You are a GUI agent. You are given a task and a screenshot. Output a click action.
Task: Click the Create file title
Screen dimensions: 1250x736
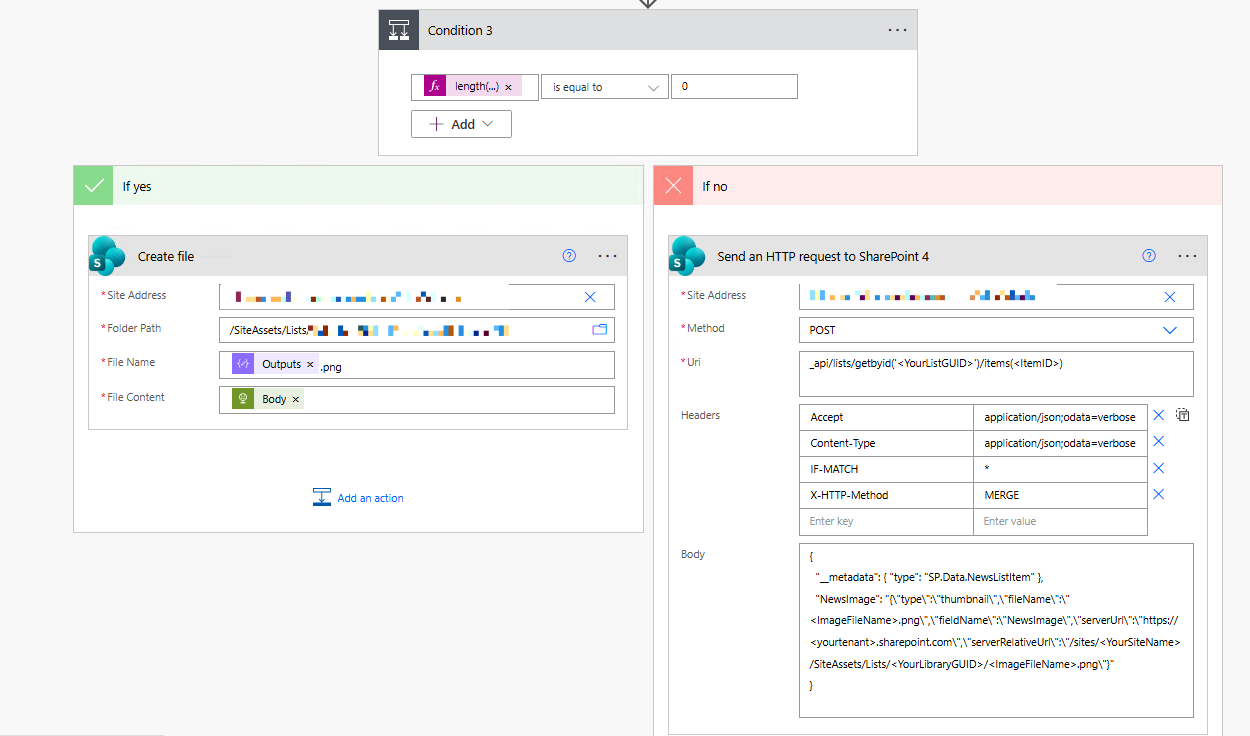point(166,256)
